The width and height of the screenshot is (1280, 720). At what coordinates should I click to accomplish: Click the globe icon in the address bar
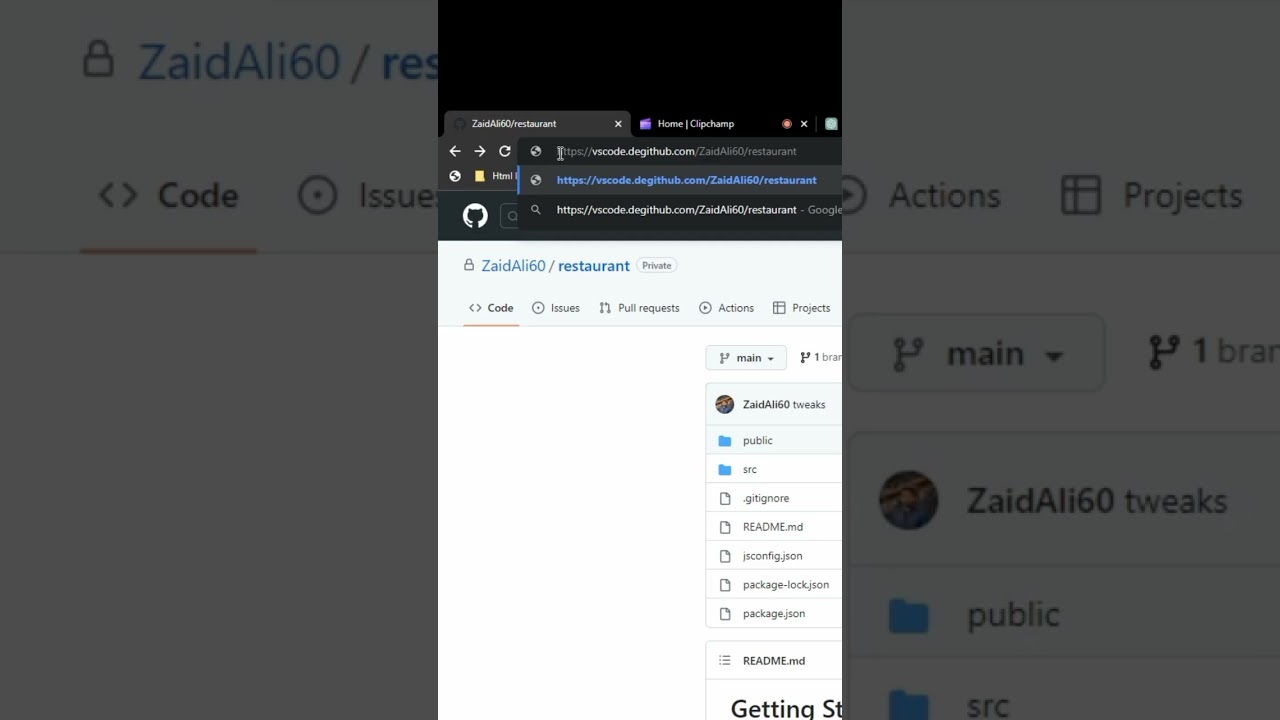[x=535, y=151]
